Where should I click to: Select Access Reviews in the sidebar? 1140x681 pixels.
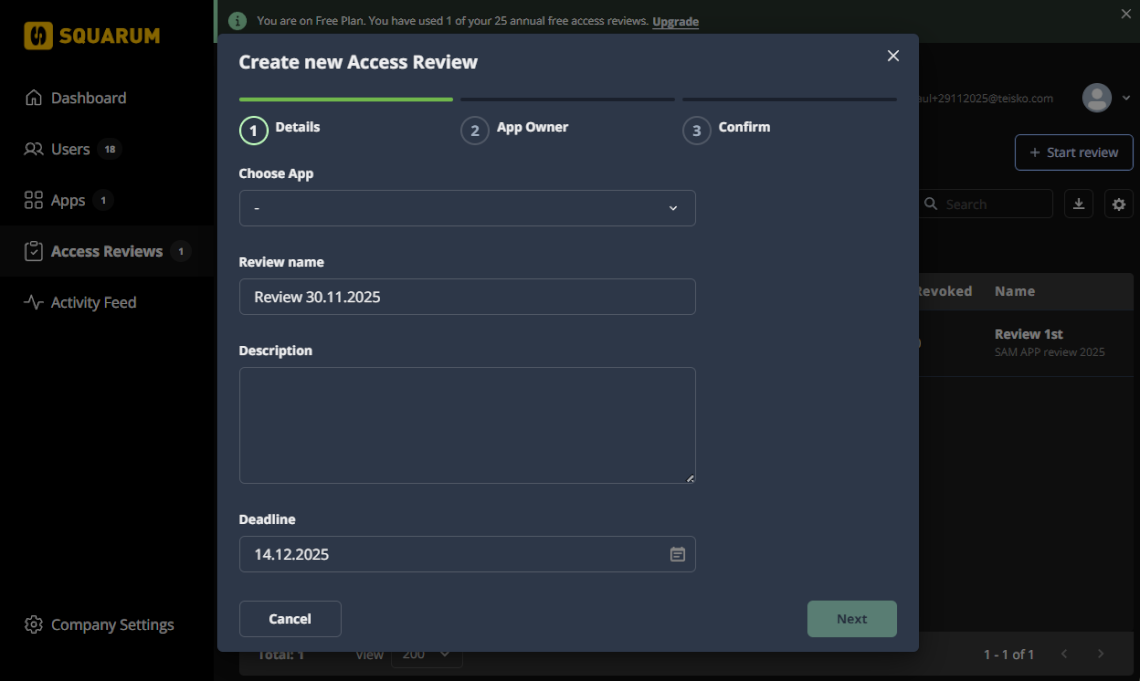[105, 251]
